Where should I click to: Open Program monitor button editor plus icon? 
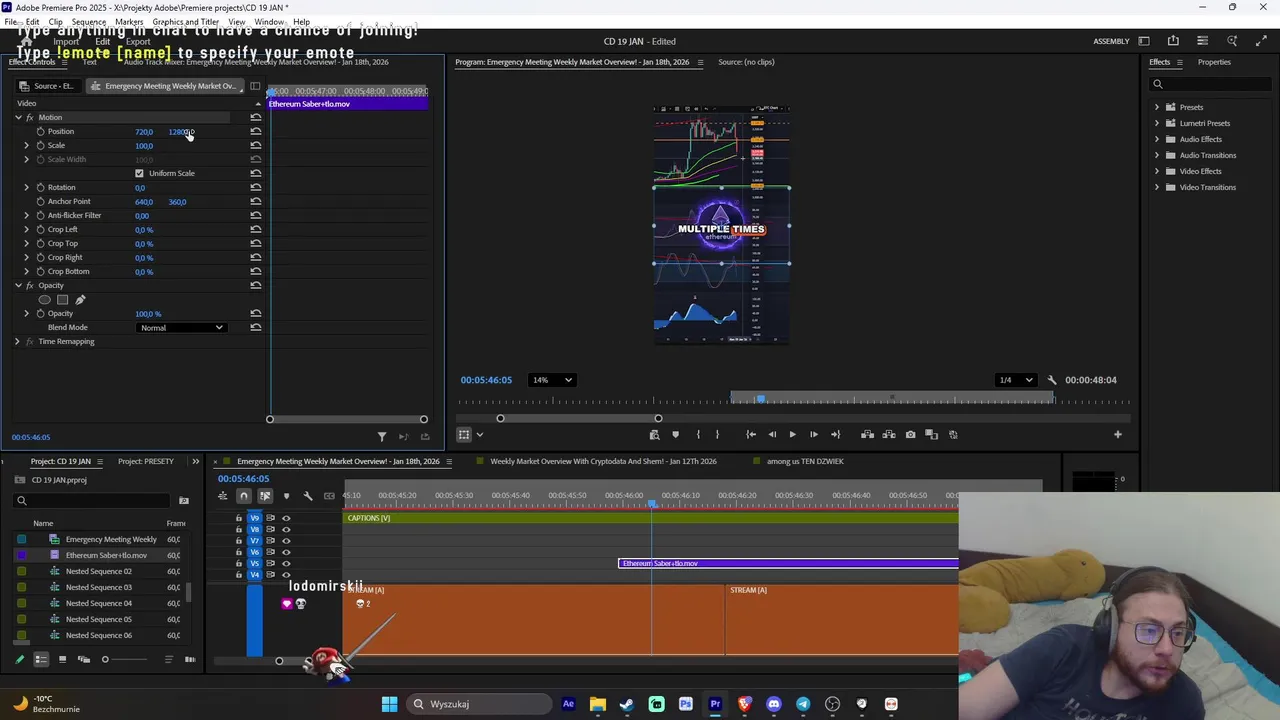point(1118,435)
